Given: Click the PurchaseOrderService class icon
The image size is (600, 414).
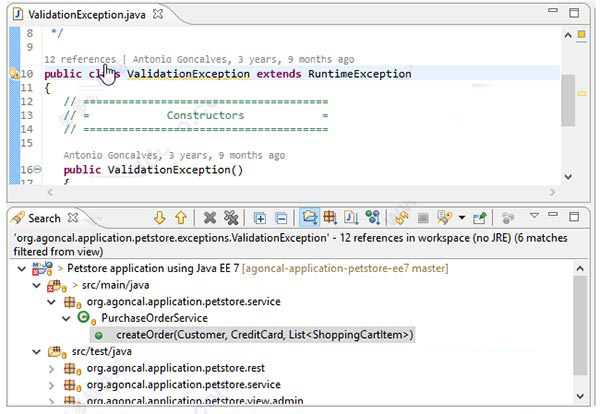Looking at the screenshot, I should [84, 317].
